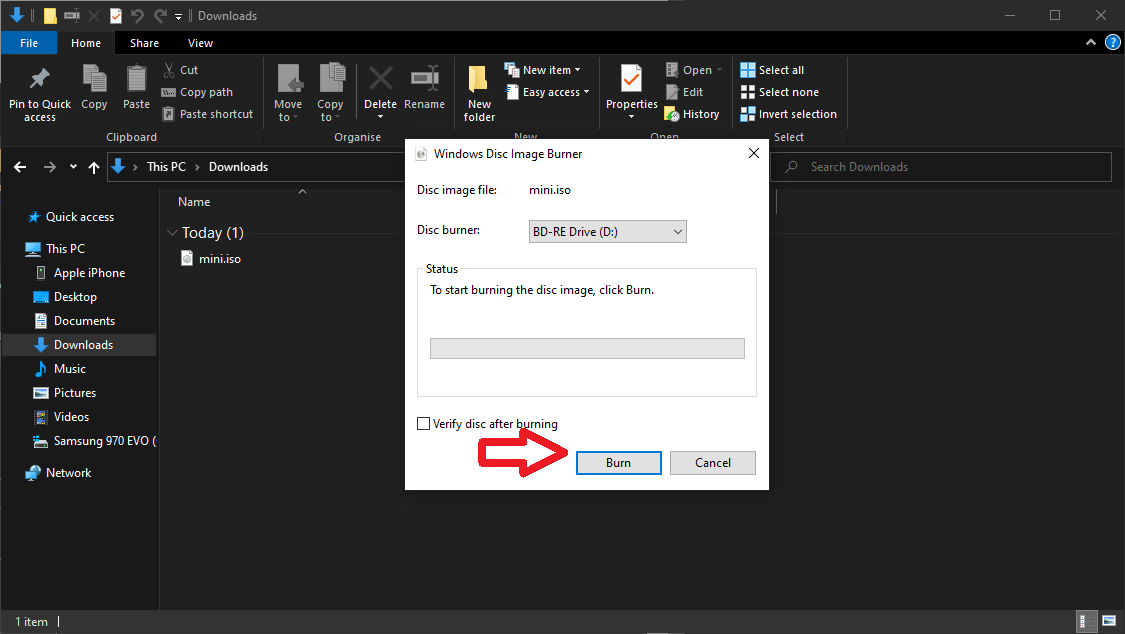Click the Redo quick-access toolbar icon
The width and height of the screenshot is (1125, 634).
click(x=160, y=15)
